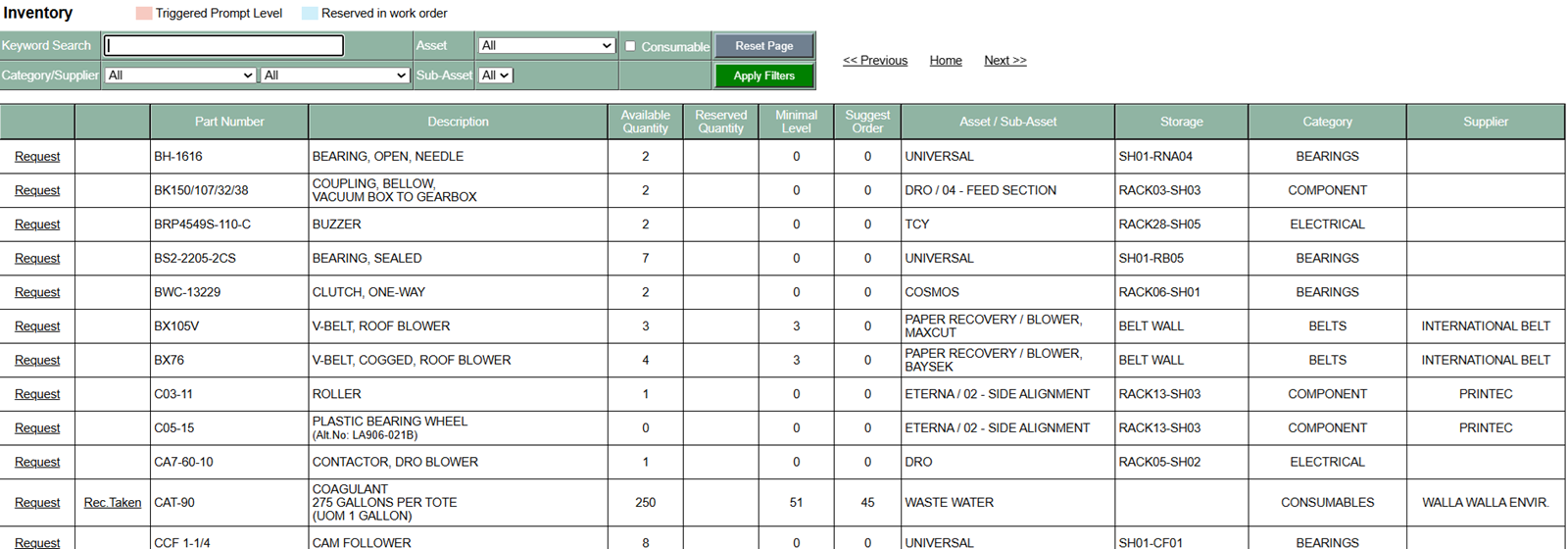This screenshot has height=549, width=1568.
Task: Open the Category filter dropdown
Action: (x=179, y=75)
